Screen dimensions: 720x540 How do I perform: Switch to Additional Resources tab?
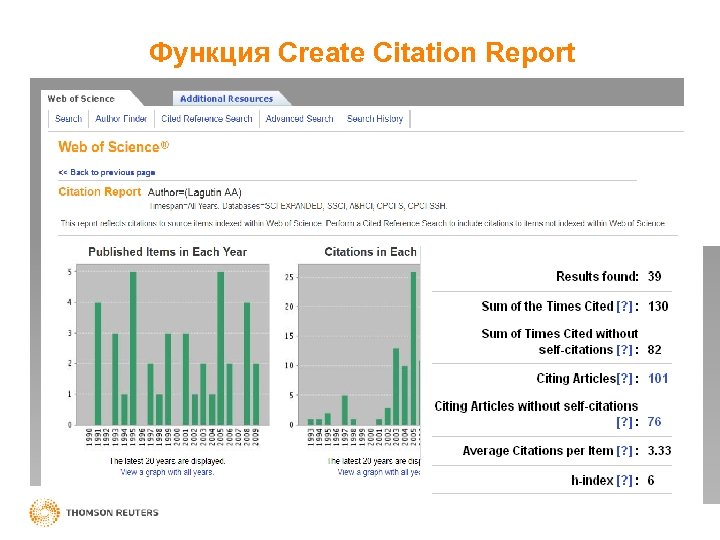pyautogui.click(x=226, y=99)
